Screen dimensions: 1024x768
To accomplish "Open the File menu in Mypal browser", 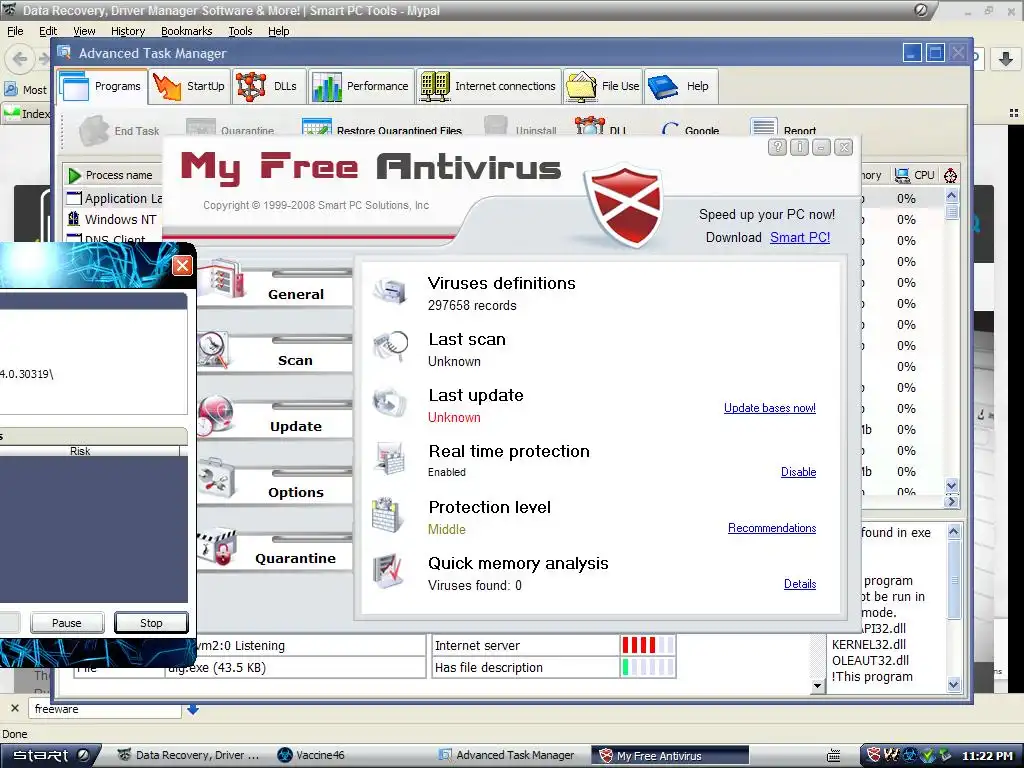I will pos(15,31).
